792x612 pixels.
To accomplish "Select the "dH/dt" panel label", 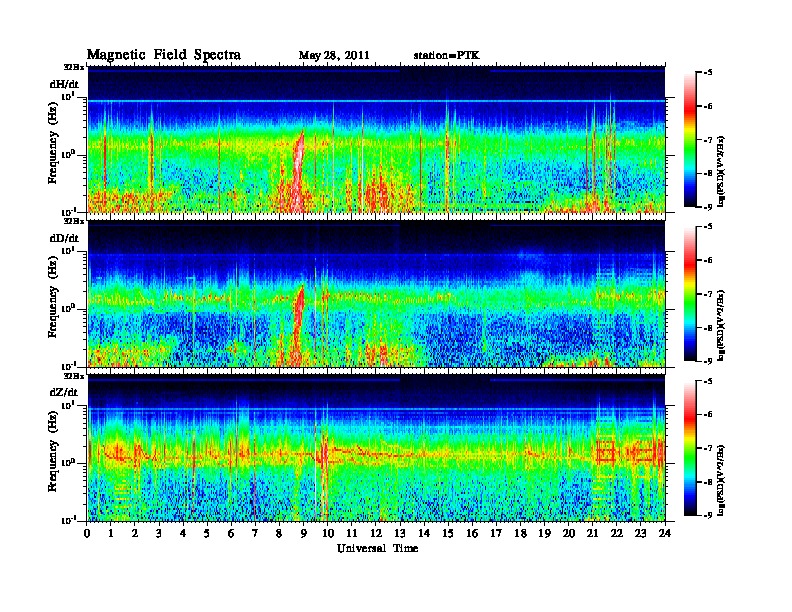I will tap(64, 84).
